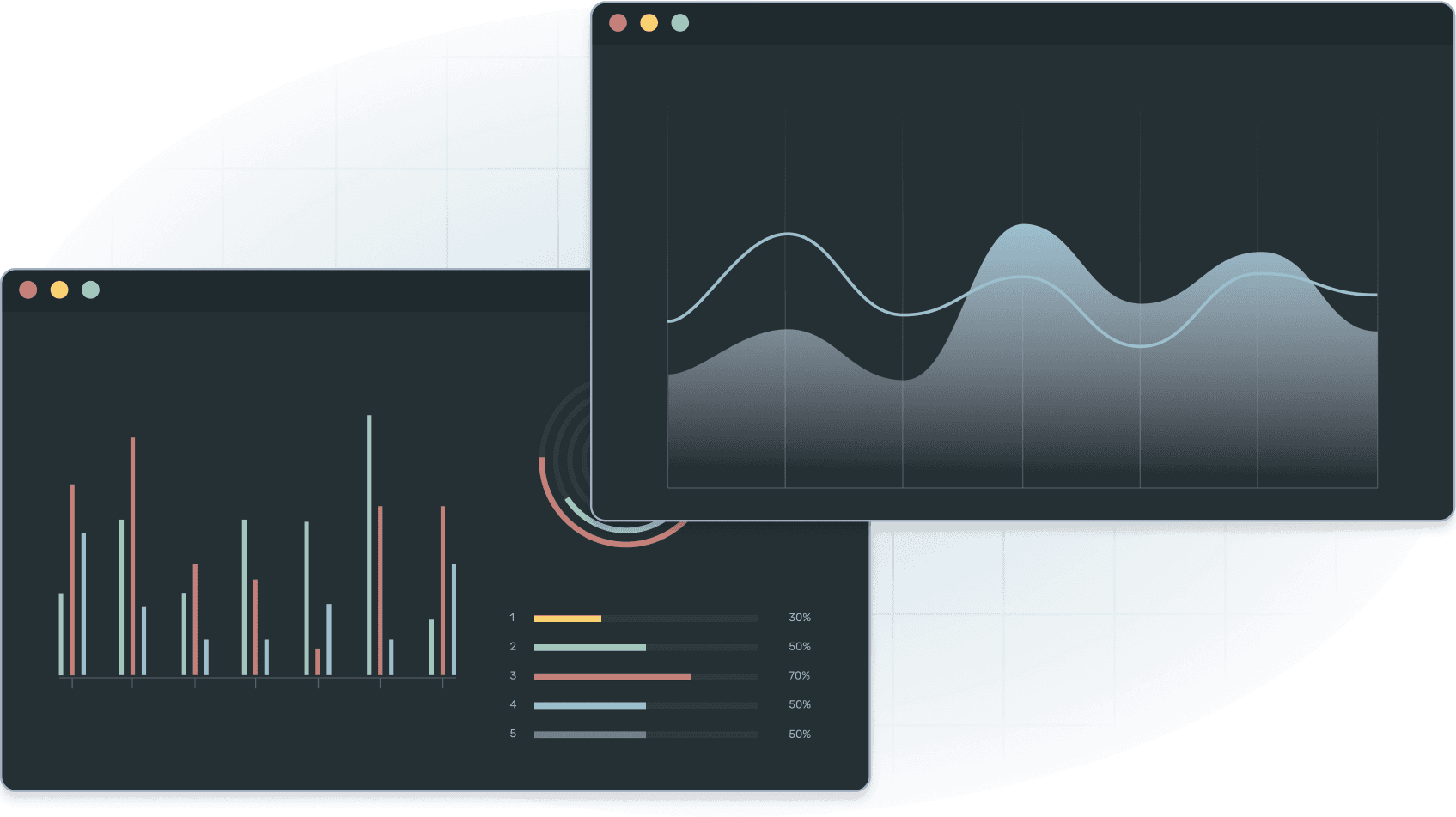
Task: Click the tallest red bar in the bar chart
Action: (133, 557)
